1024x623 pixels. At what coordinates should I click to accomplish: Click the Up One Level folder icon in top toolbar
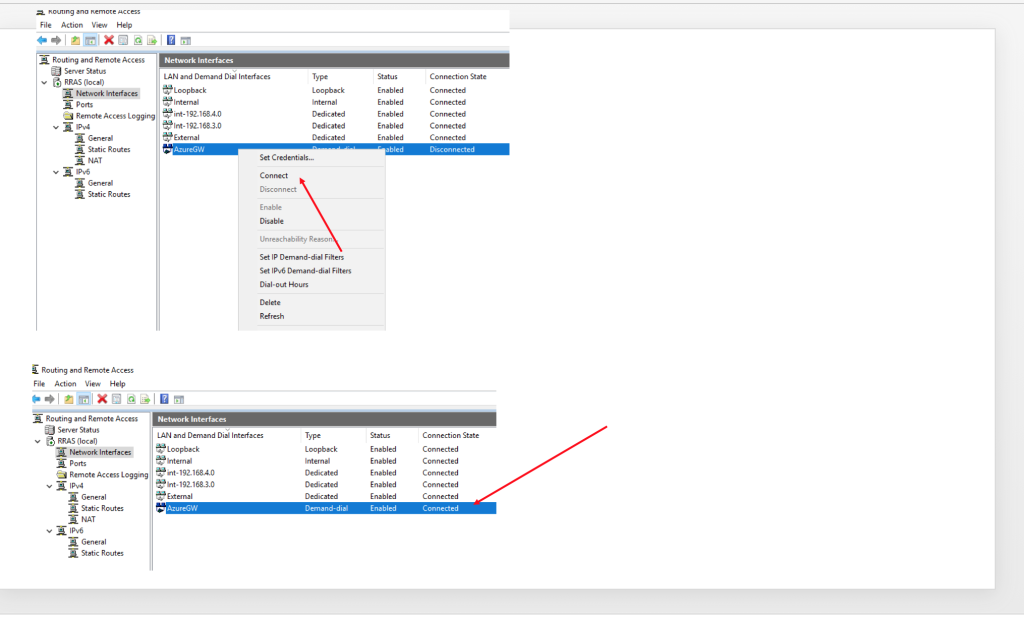75,40
